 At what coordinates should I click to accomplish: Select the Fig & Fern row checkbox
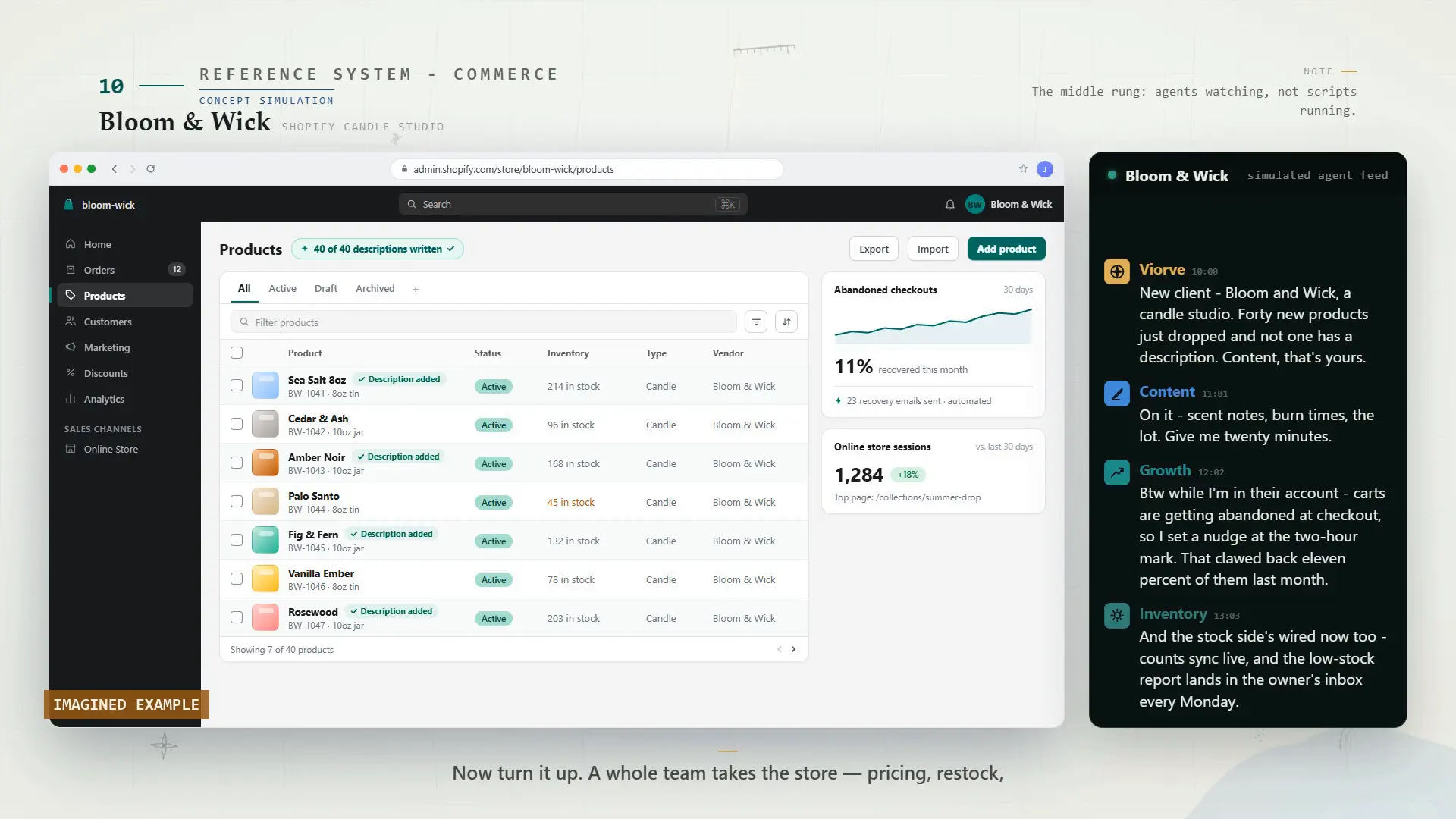pos(237,541)
